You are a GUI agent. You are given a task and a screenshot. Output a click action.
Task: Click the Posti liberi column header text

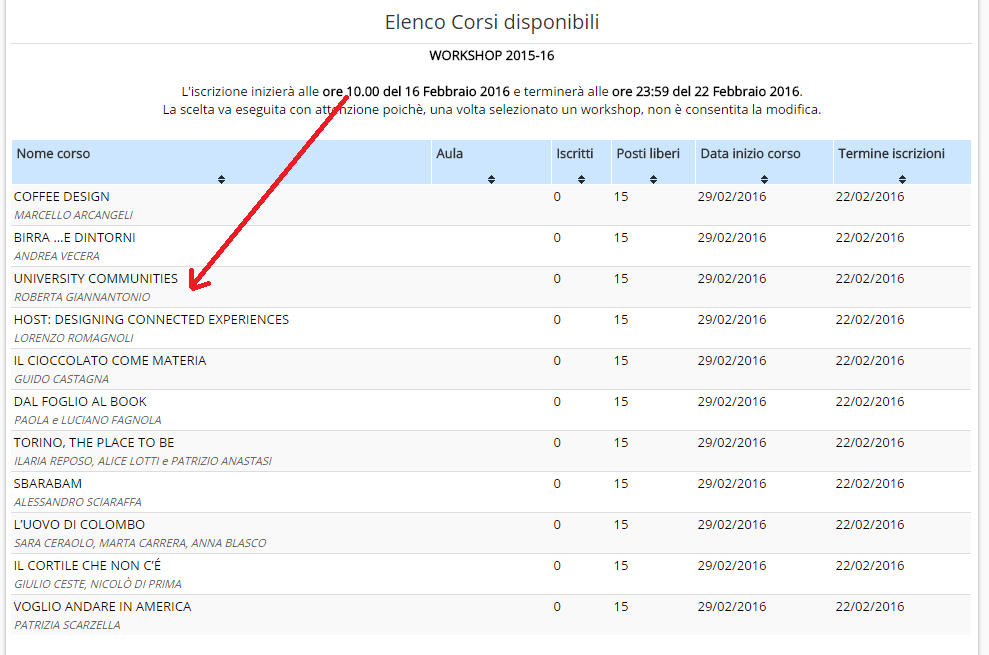[x=648, y=154]
